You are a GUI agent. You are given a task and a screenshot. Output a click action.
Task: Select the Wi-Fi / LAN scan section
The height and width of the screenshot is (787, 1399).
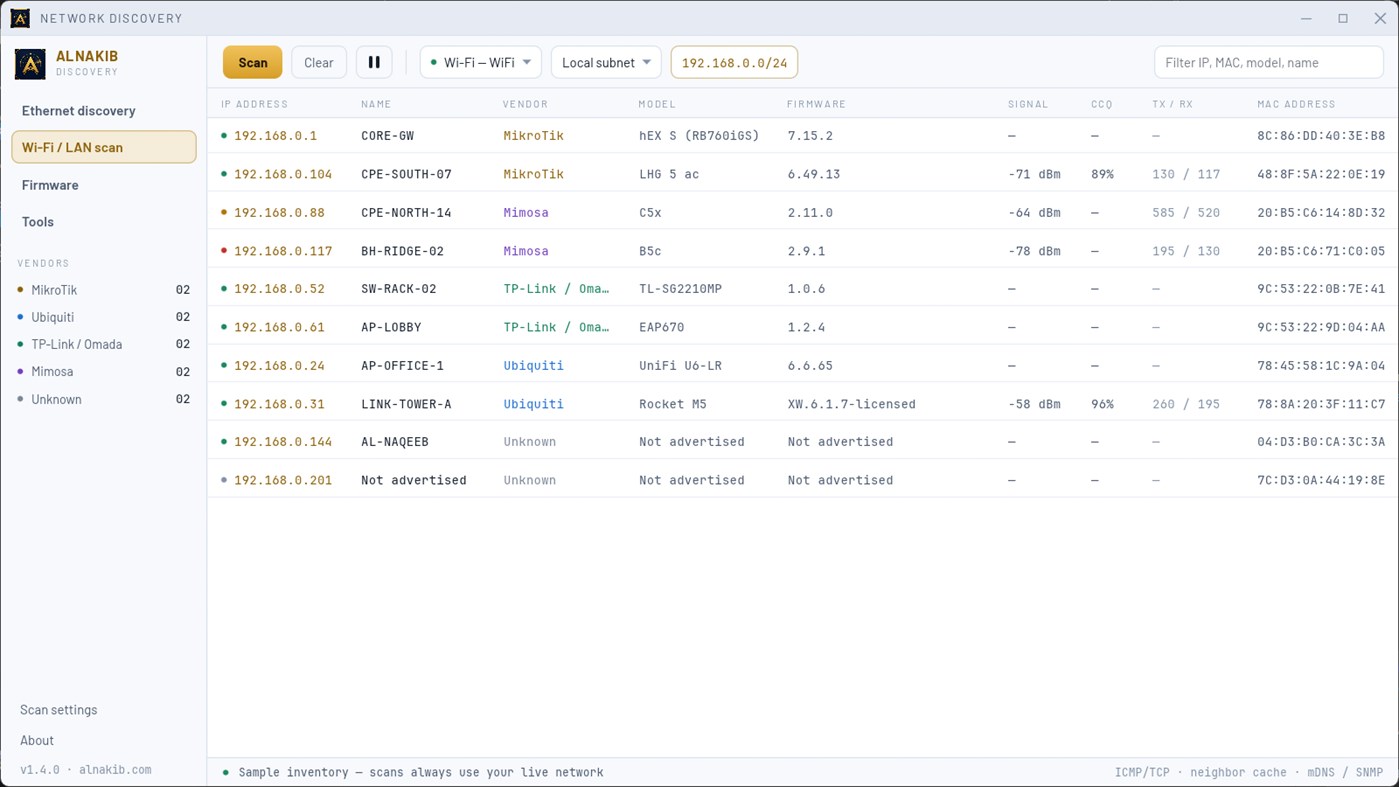[x=103, y=147]
